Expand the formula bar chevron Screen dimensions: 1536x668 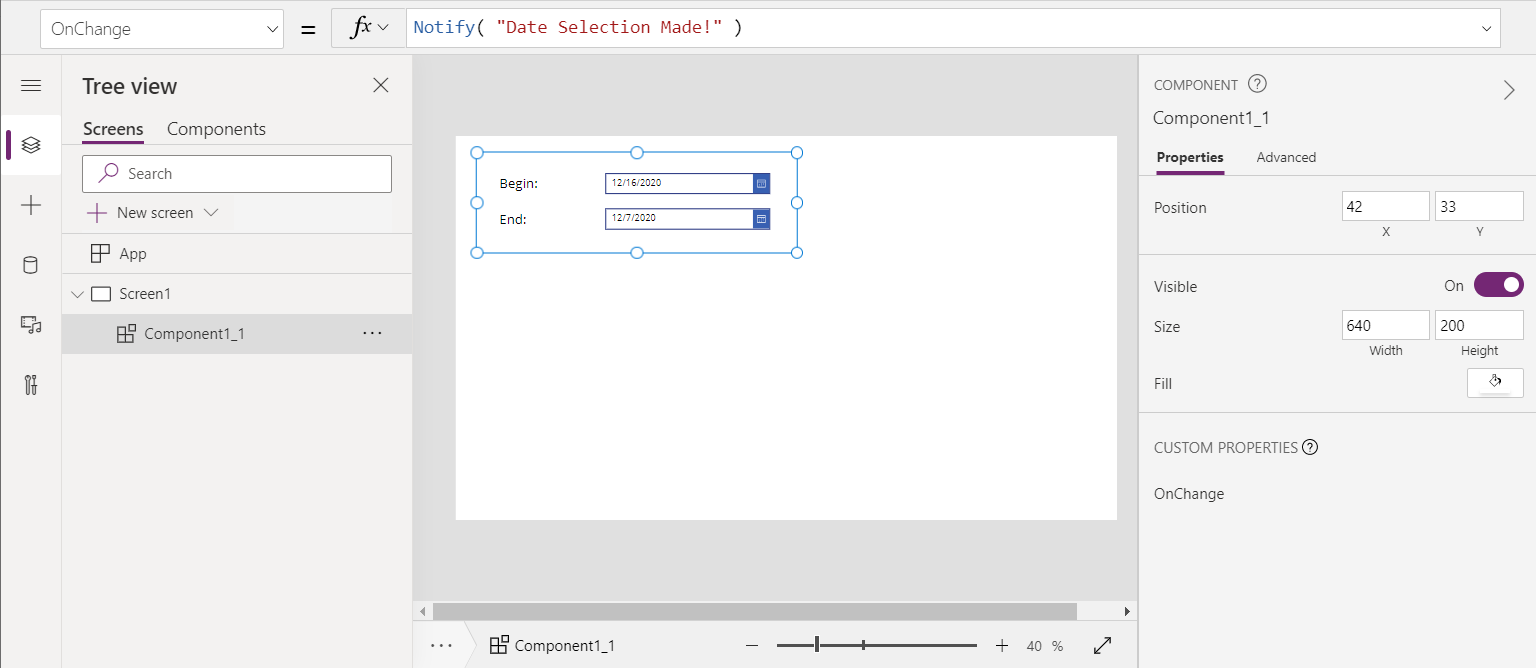(1486, 29)
